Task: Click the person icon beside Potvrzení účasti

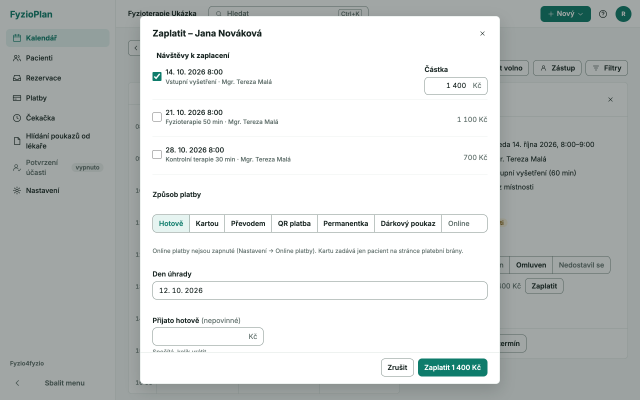Action: point(17,167)
